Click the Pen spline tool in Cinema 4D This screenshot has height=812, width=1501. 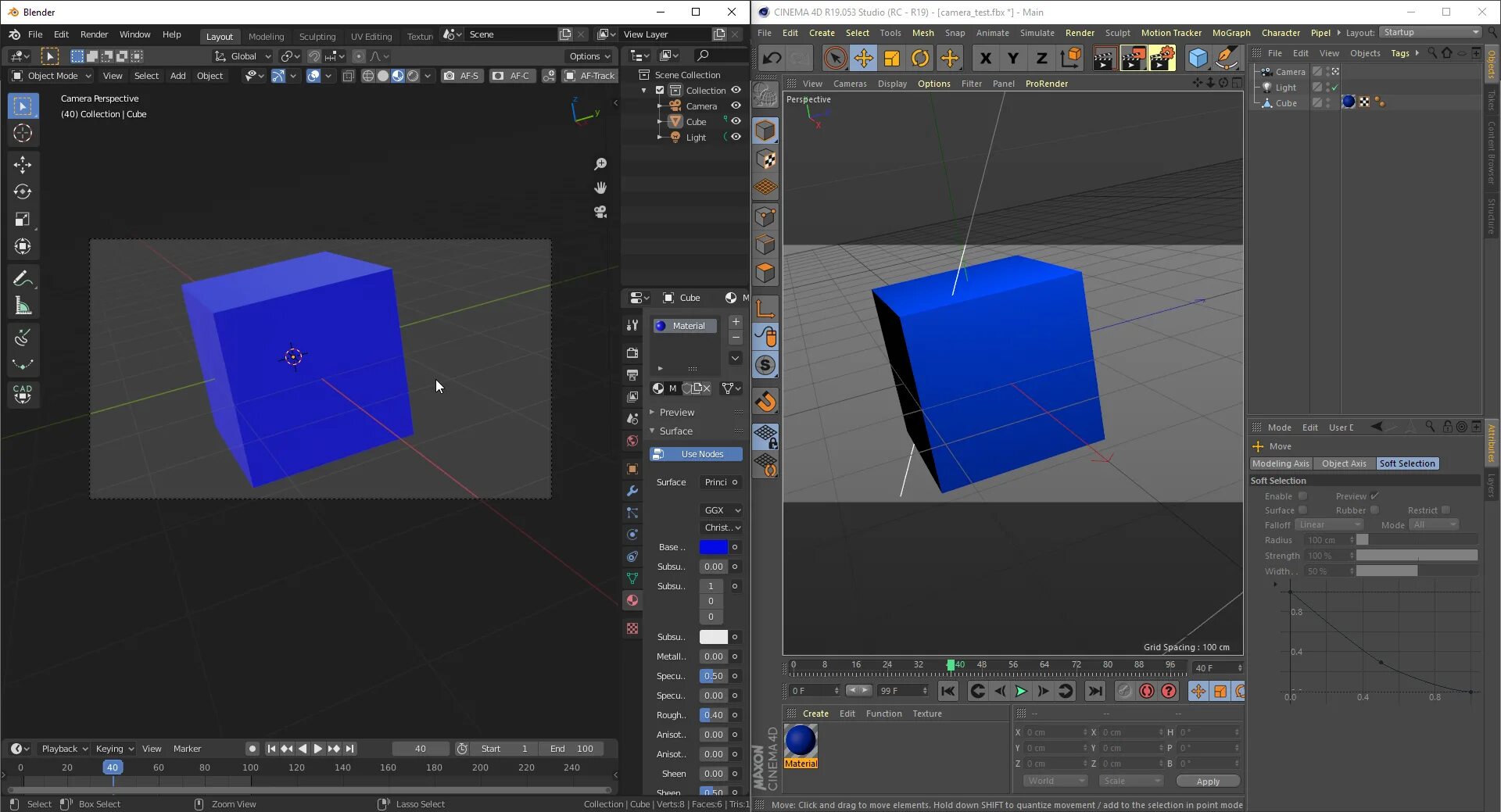(1227, 58)
